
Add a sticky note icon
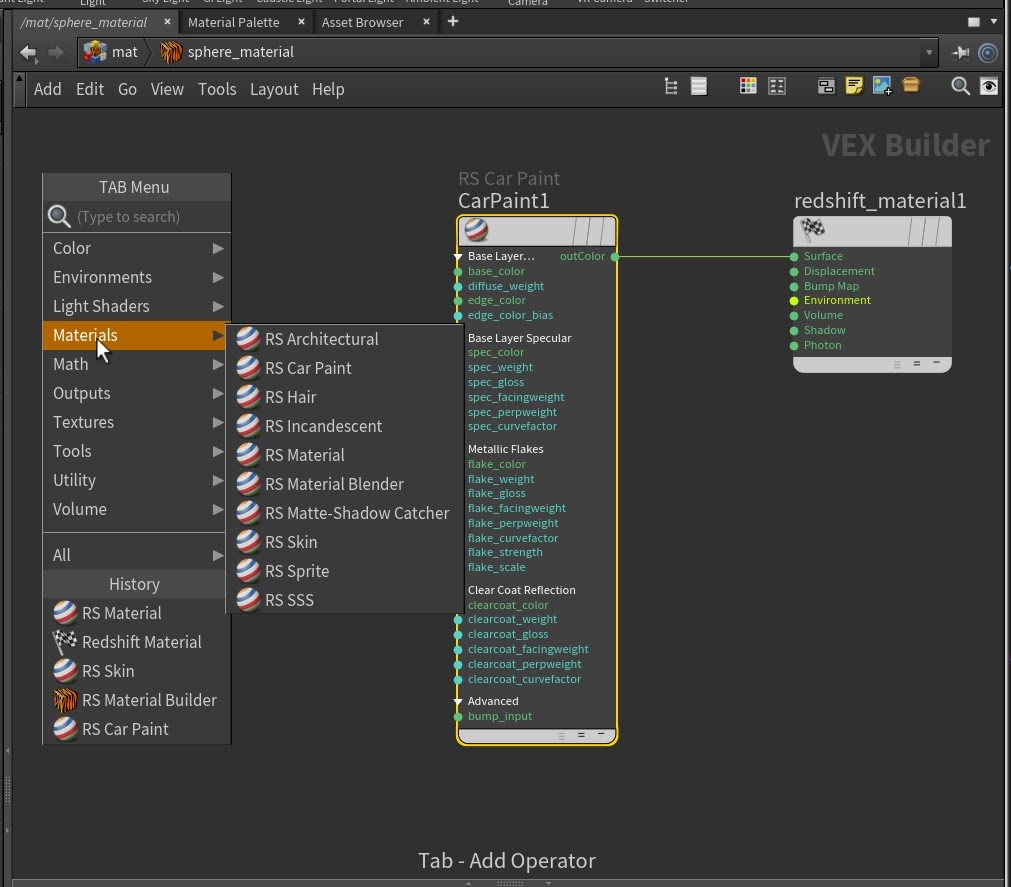[x=854, y=86]
